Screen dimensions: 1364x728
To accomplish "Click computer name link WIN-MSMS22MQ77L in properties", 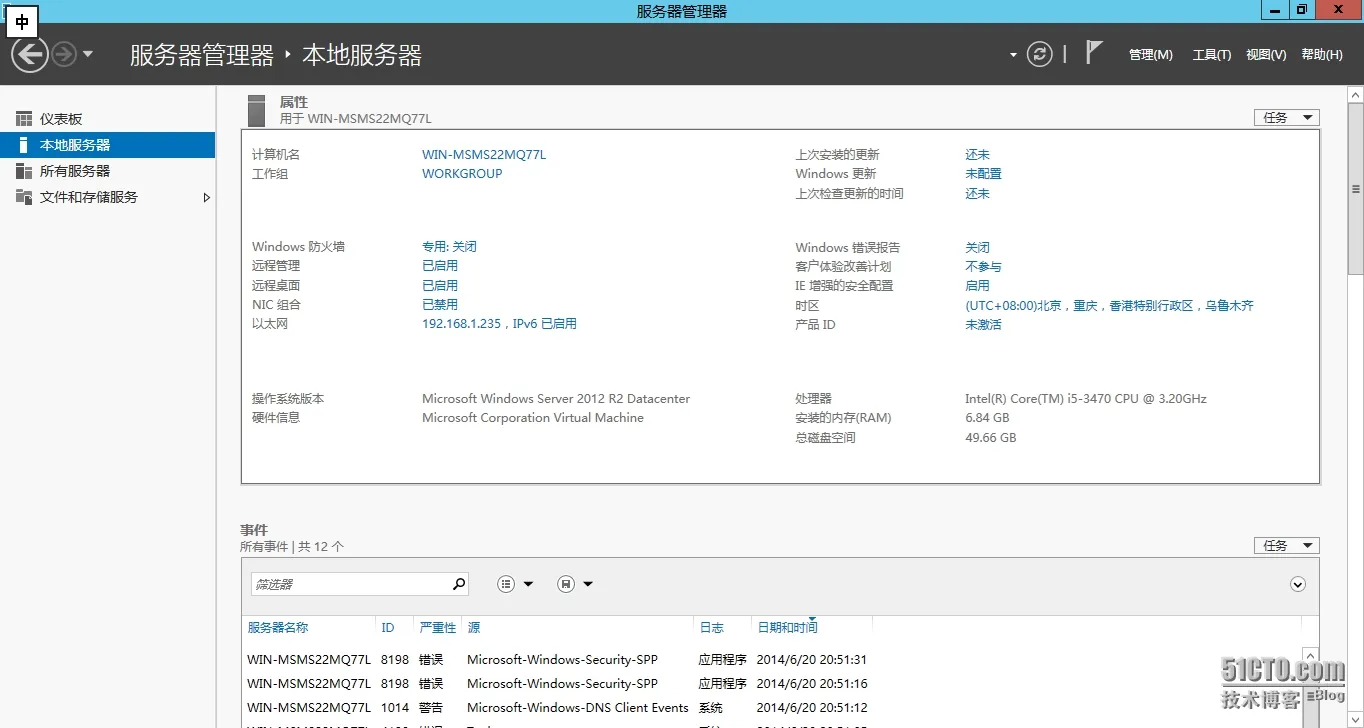I will [484, 155].
